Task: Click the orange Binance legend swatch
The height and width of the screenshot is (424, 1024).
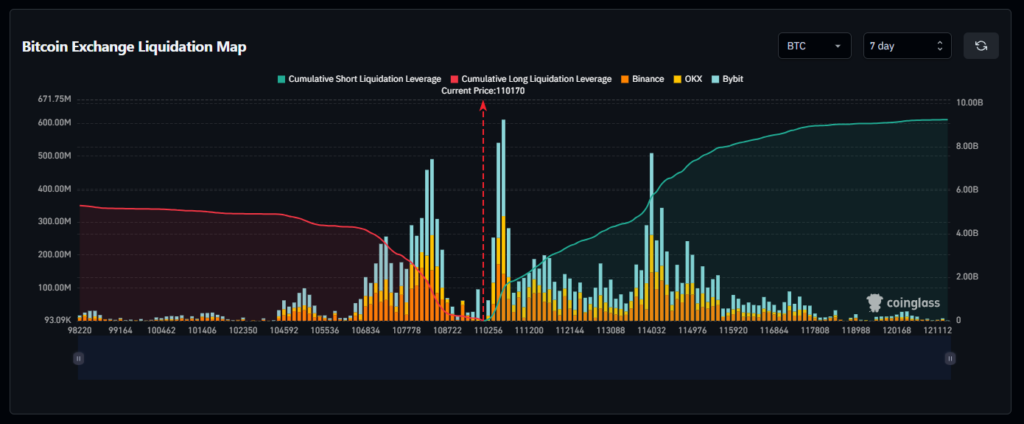Action: click(625, 79)
